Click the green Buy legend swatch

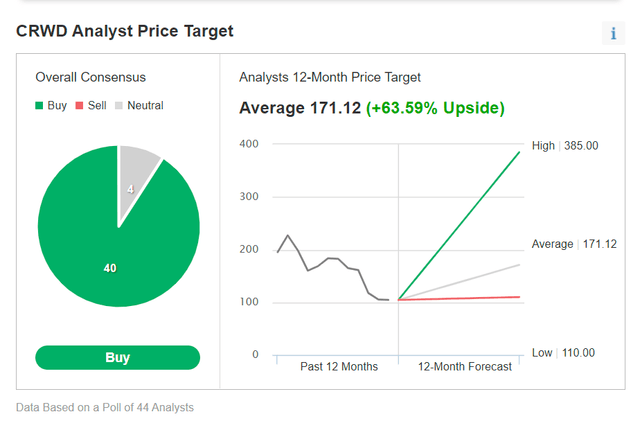[x=41, y=105]
